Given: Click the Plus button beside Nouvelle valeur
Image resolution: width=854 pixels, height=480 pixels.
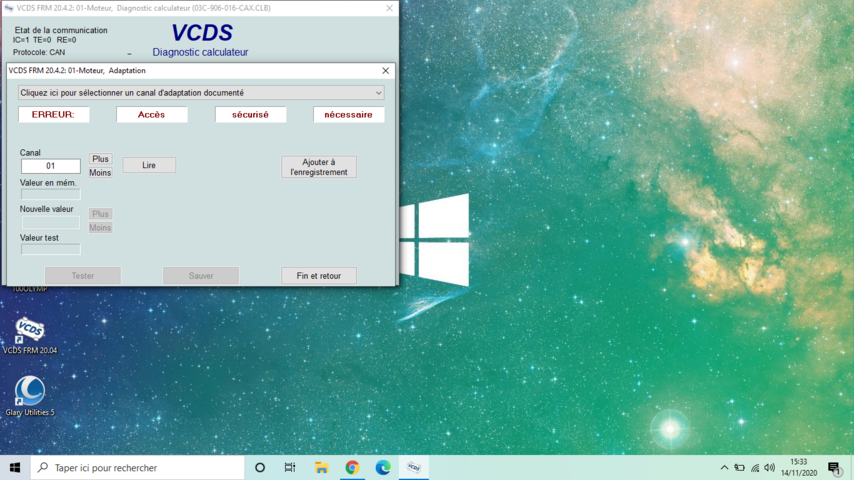Looking at the screenshot, I should 100,214.
